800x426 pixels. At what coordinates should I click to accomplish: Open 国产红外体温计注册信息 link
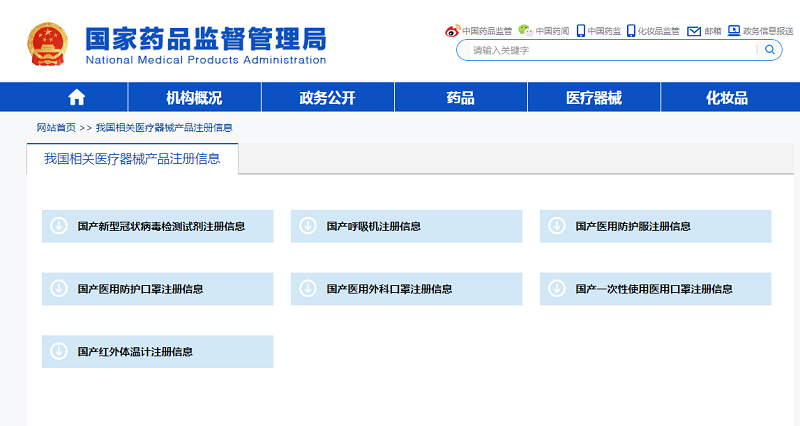pyautogui.click(x=135, y=352)
